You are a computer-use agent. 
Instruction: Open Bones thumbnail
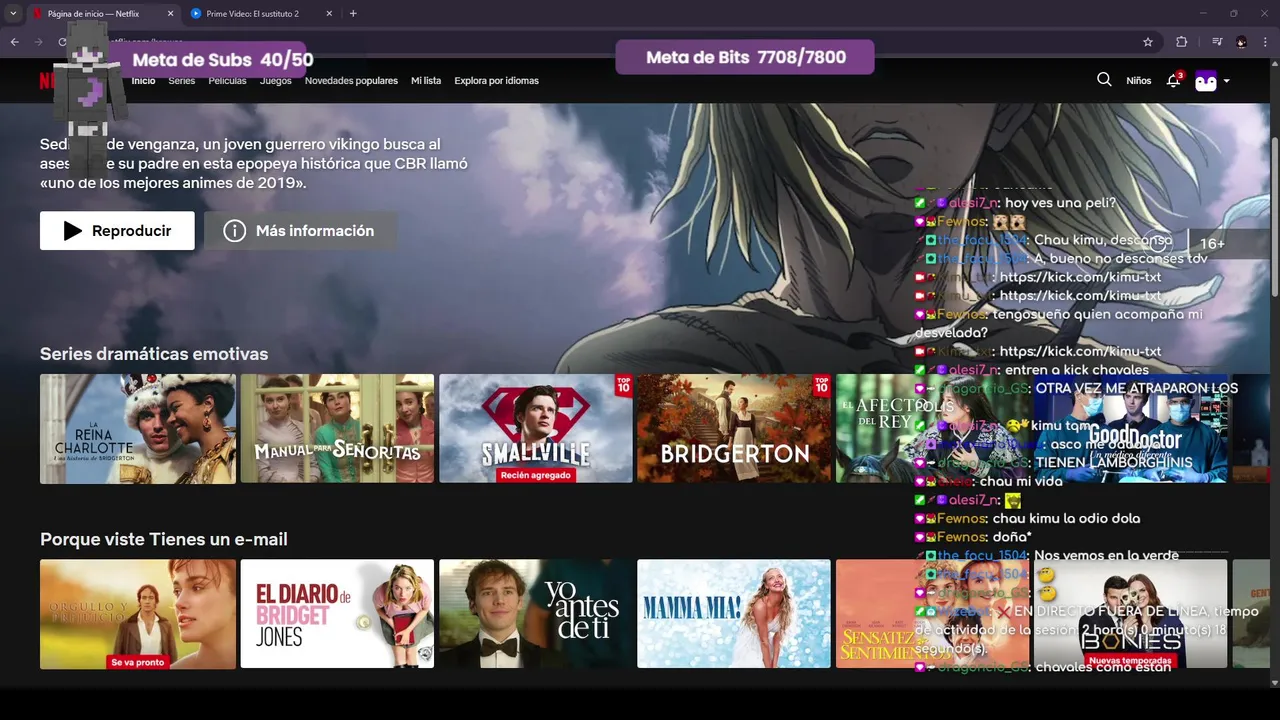click(1130, 614)
